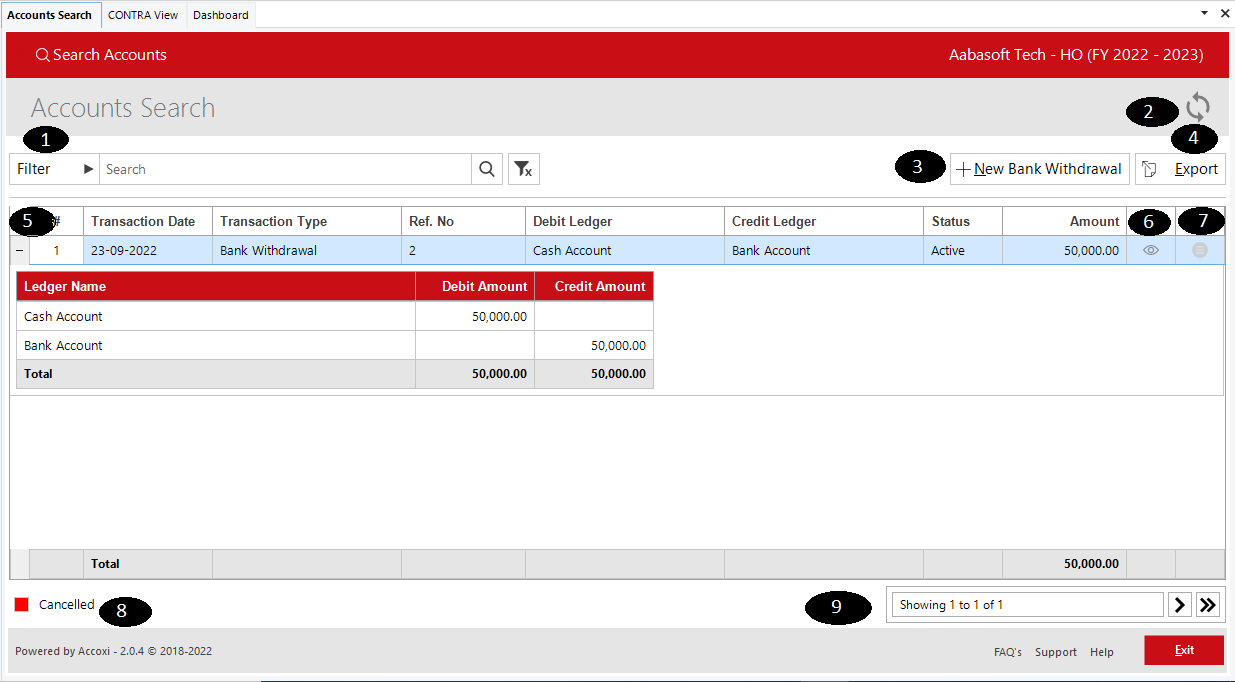Switch to the Dashboard tab
Viewport: 1235px width, 682px height.
221,15
